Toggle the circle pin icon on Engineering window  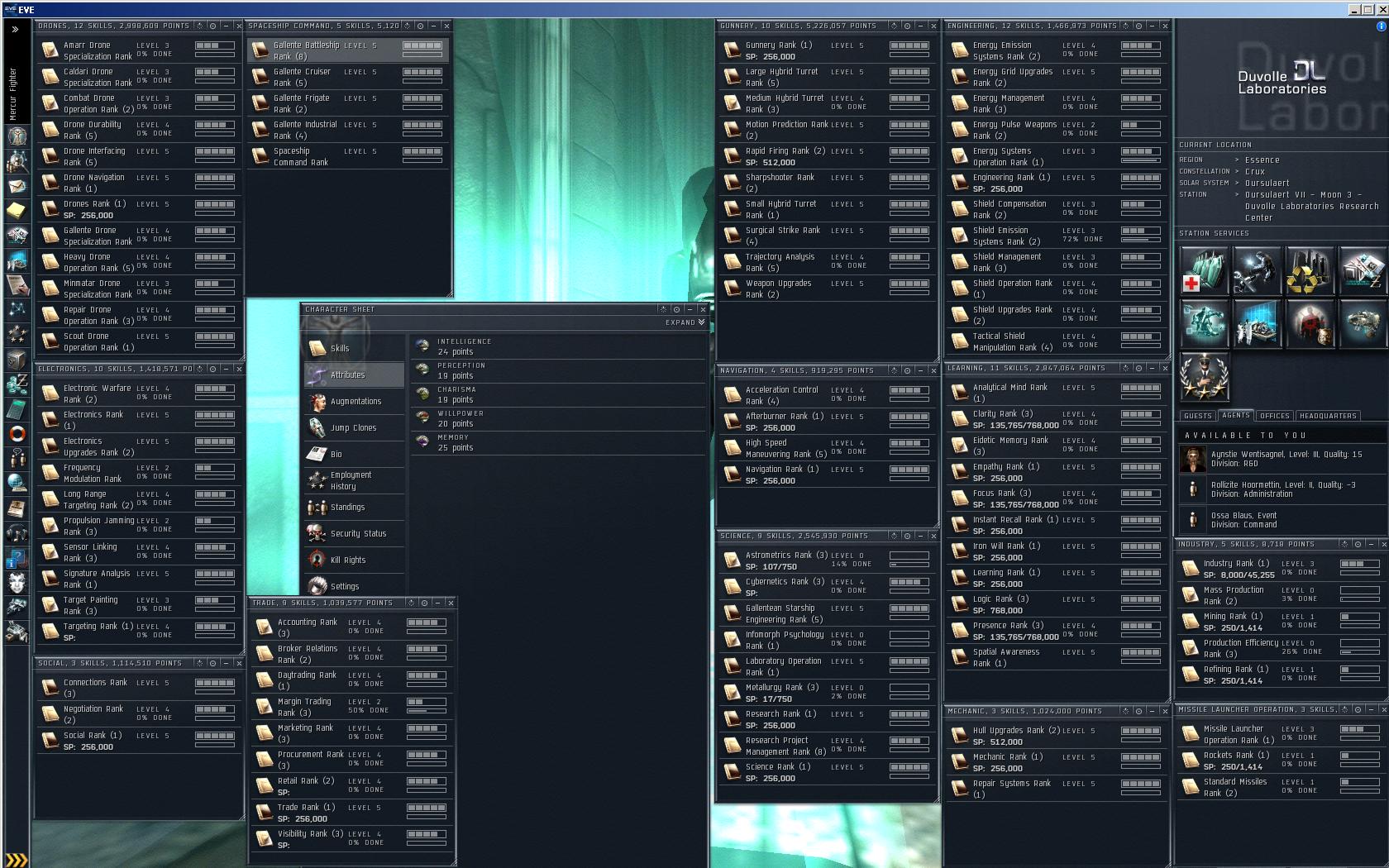(1138, 26)
